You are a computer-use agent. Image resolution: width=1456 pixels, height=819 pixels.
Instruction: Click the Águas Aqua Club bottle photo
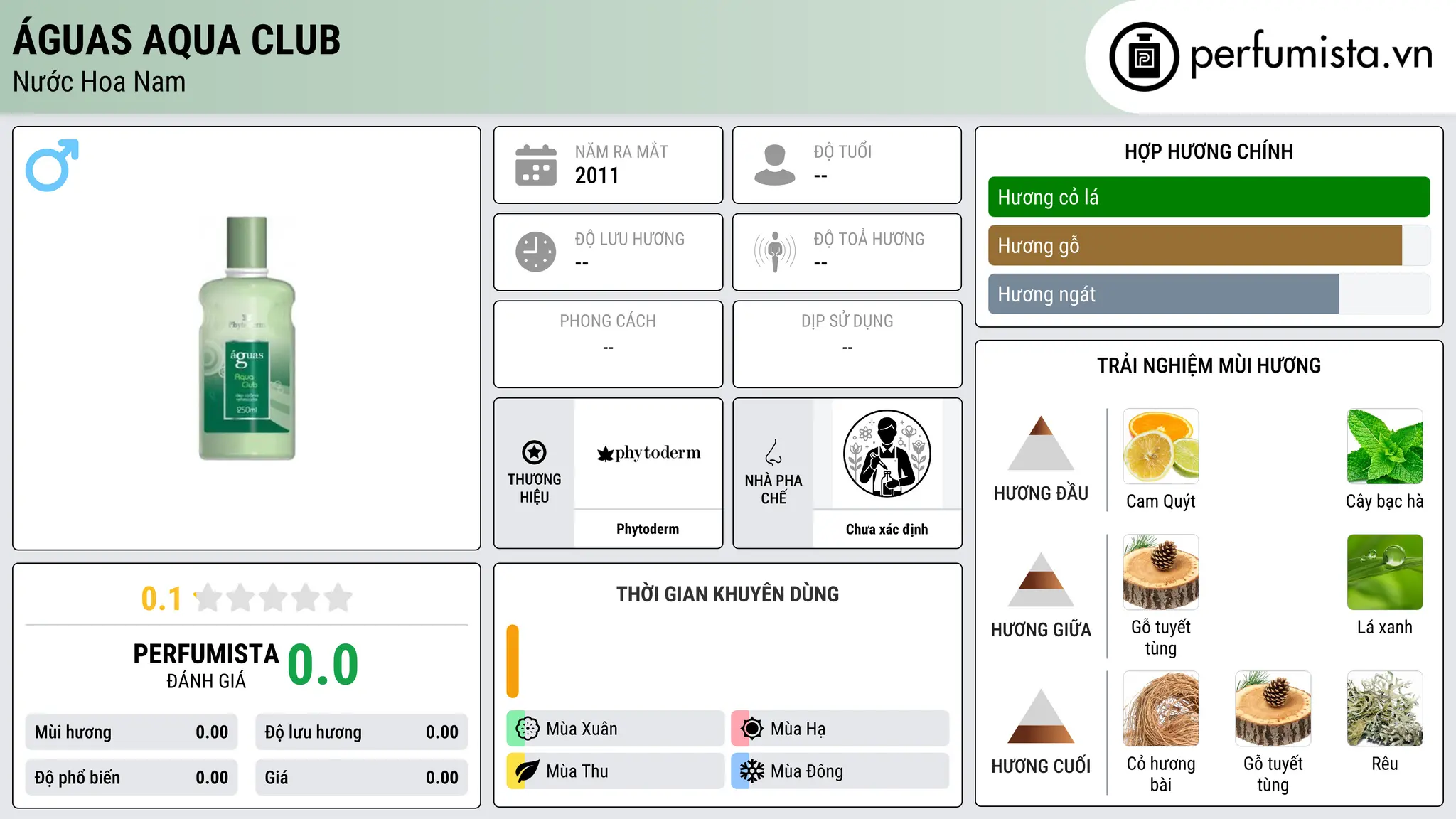click(x=247, y=338)
